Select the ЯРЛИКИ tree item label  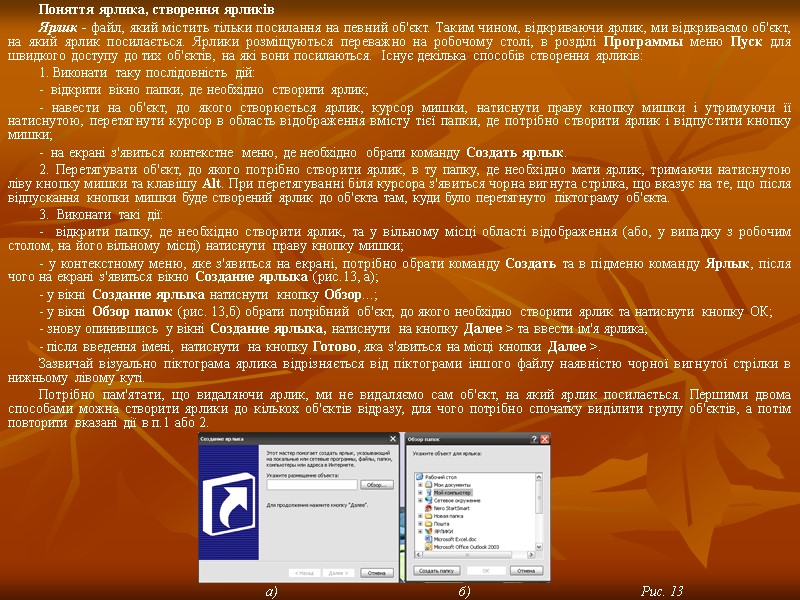click(x=443, y=532)
